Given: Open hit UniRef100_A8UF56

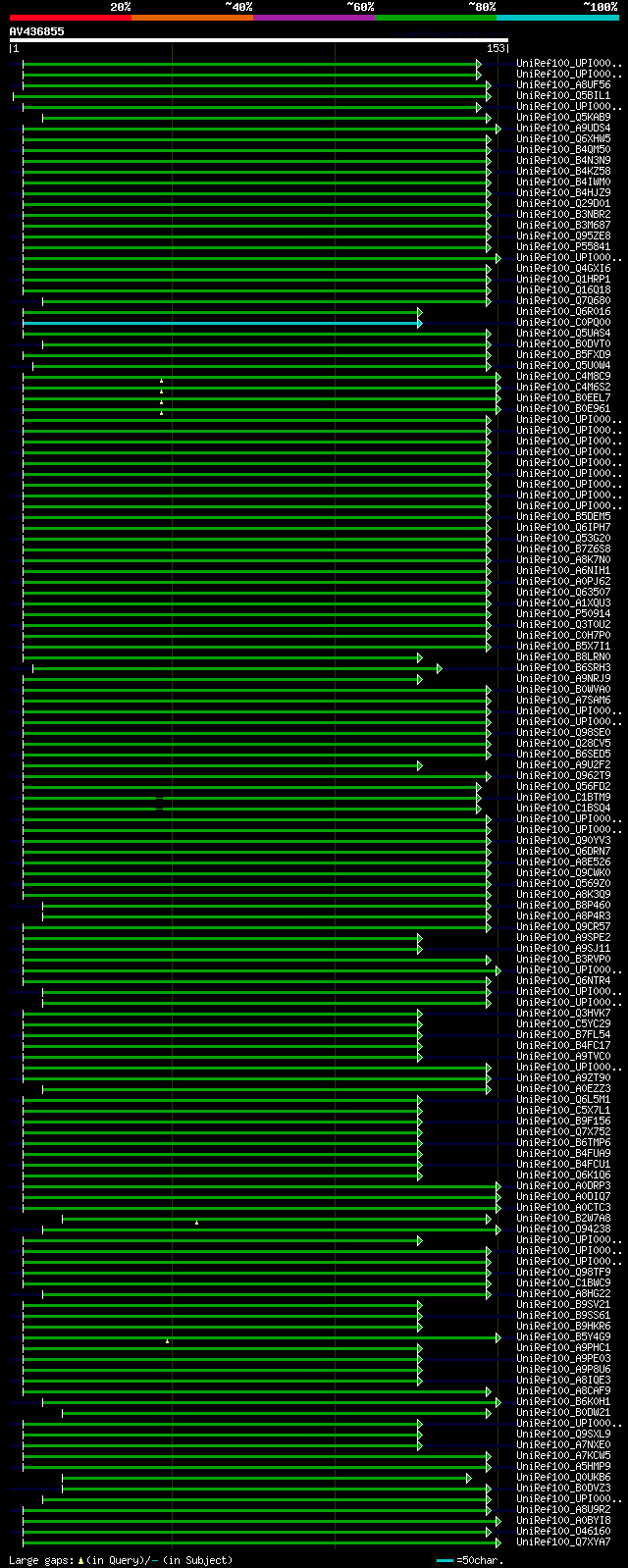Looking at the screenshot, I should point(563,85).
